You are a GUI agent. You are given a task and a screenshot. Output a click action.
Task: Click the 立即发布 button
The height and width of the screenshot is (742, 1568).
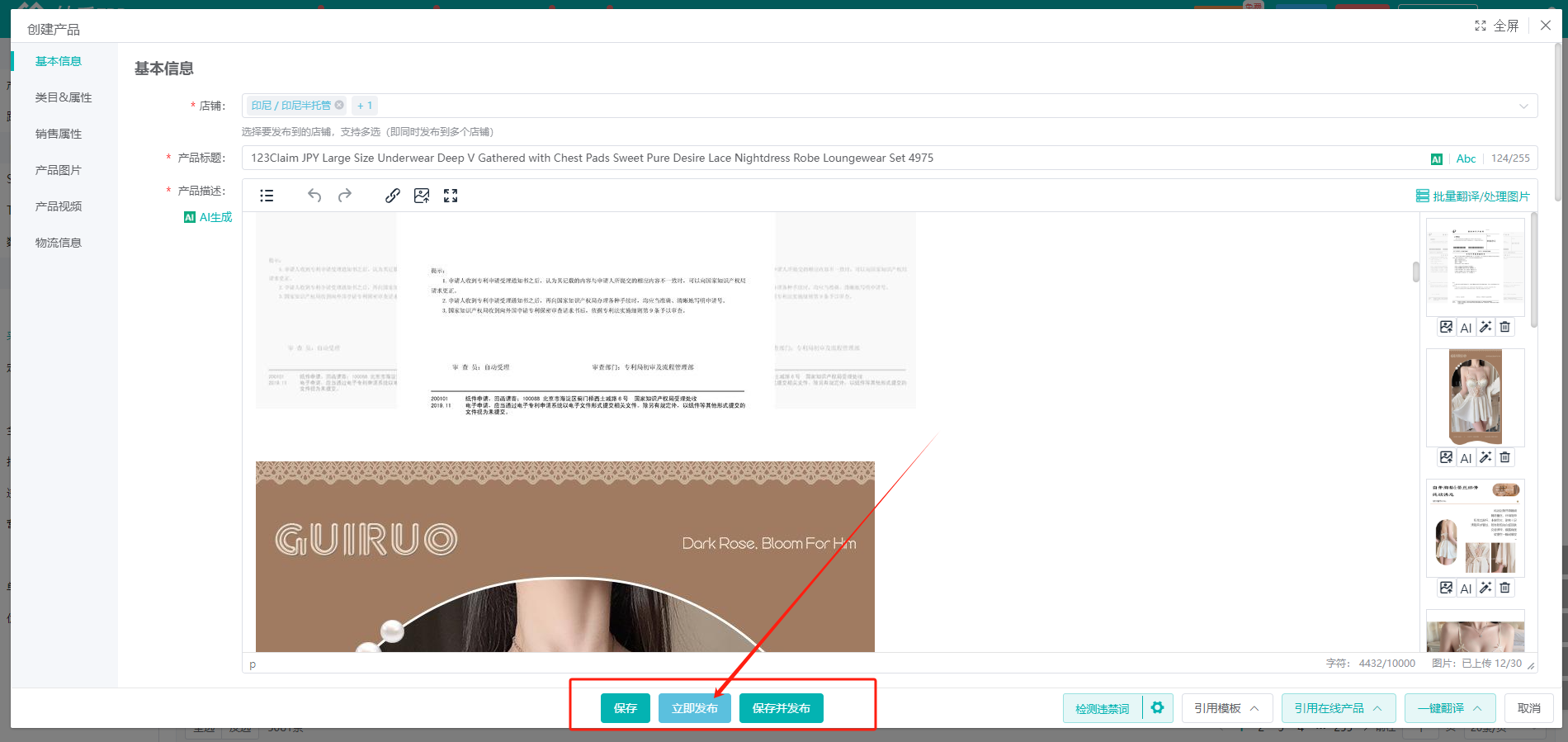tap(695, 708)
